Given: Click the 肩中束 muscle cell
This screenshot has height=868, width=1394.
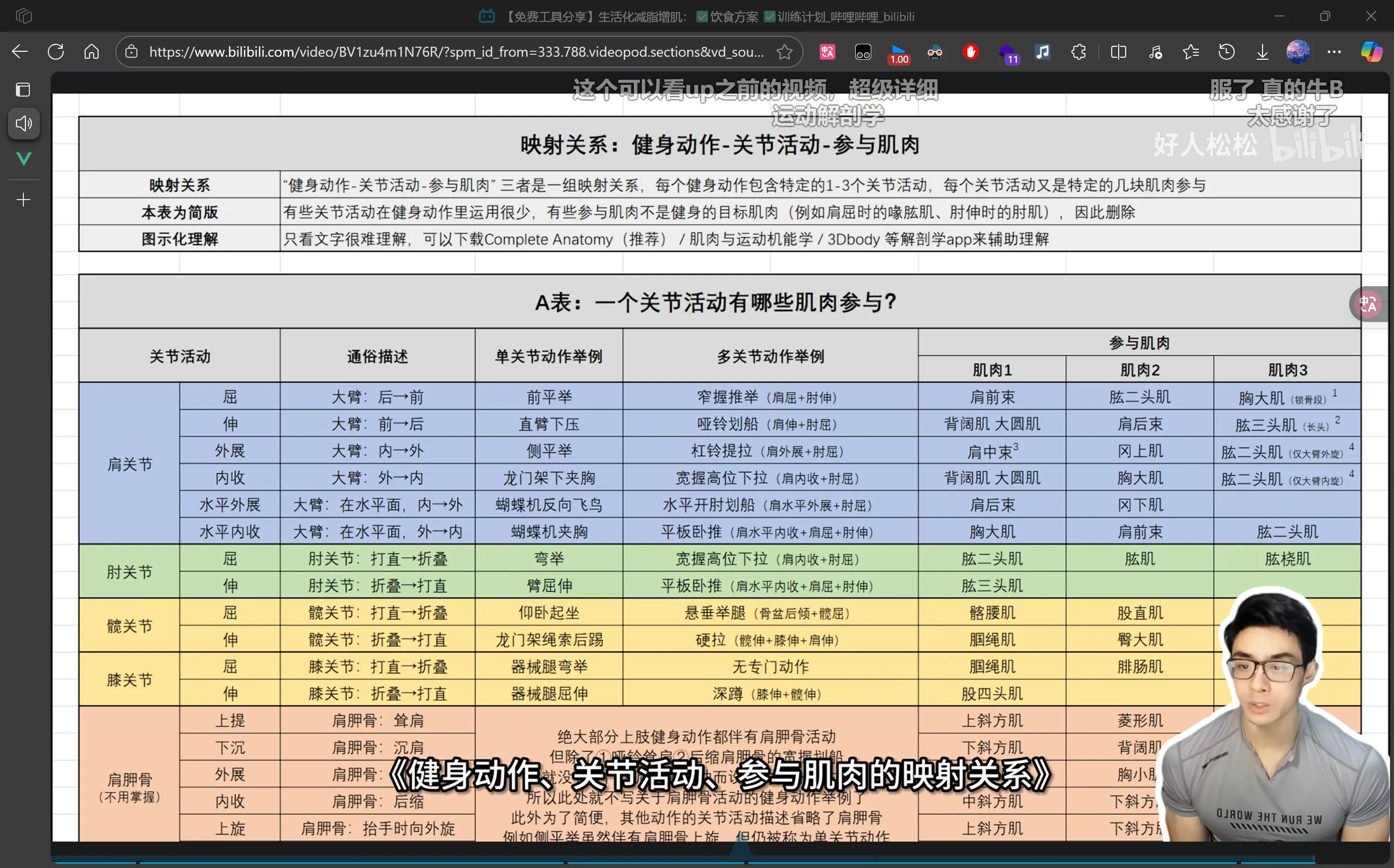Looking at the screenshot, I should [x=992, y=450].
